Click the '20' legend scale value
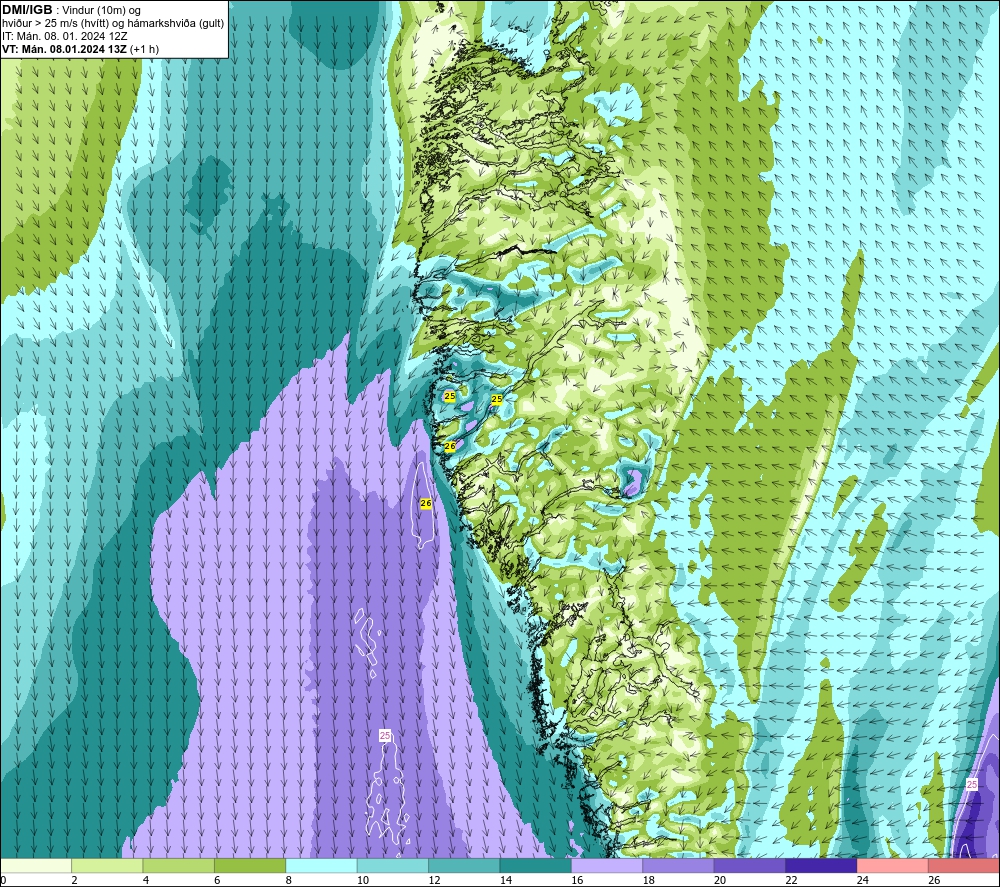Viewport: 1000px width, 887px height. 720,880
